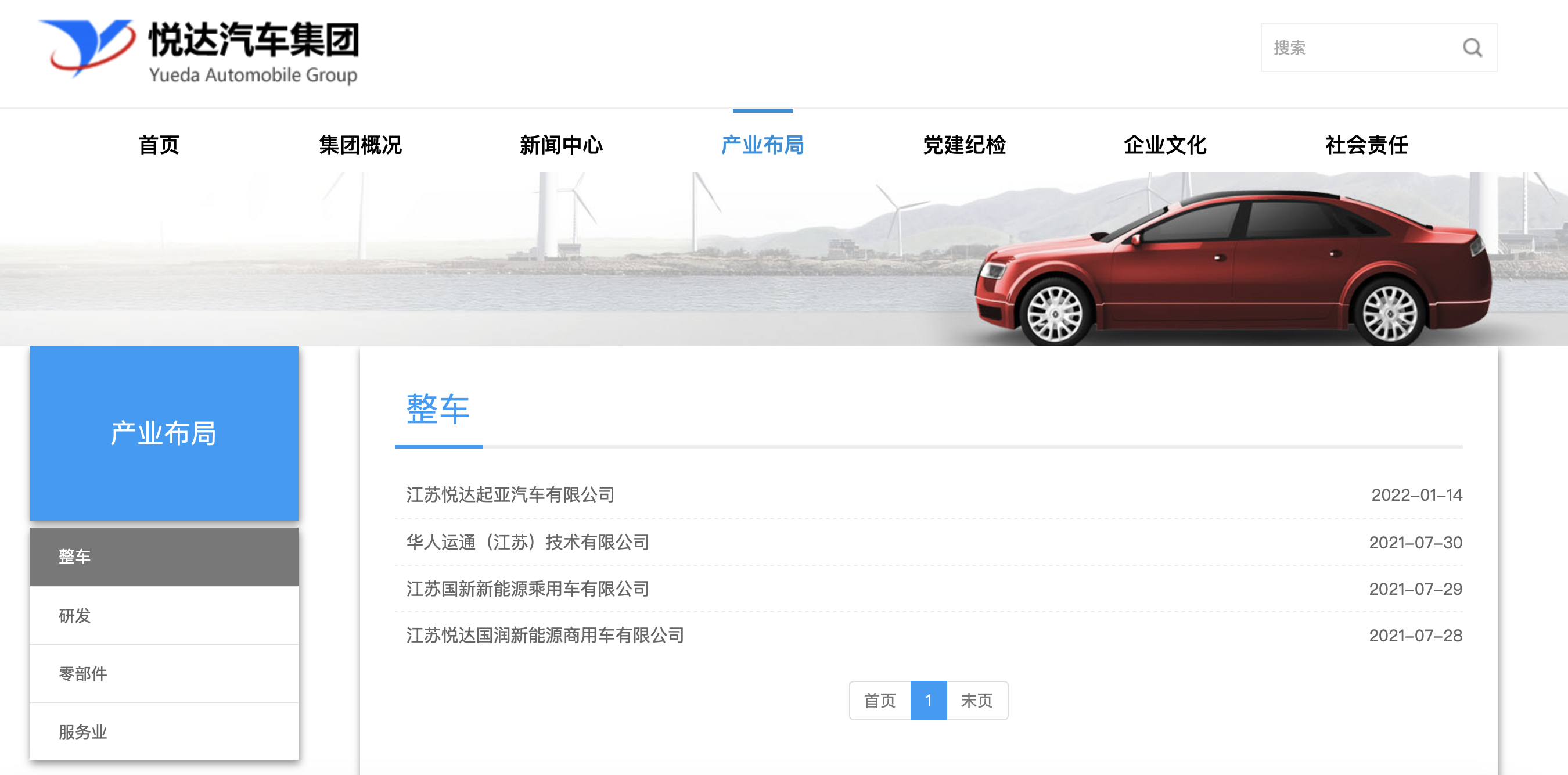Click the 末页 pagination button
The image size is (1568, 775).
[976, 701]
